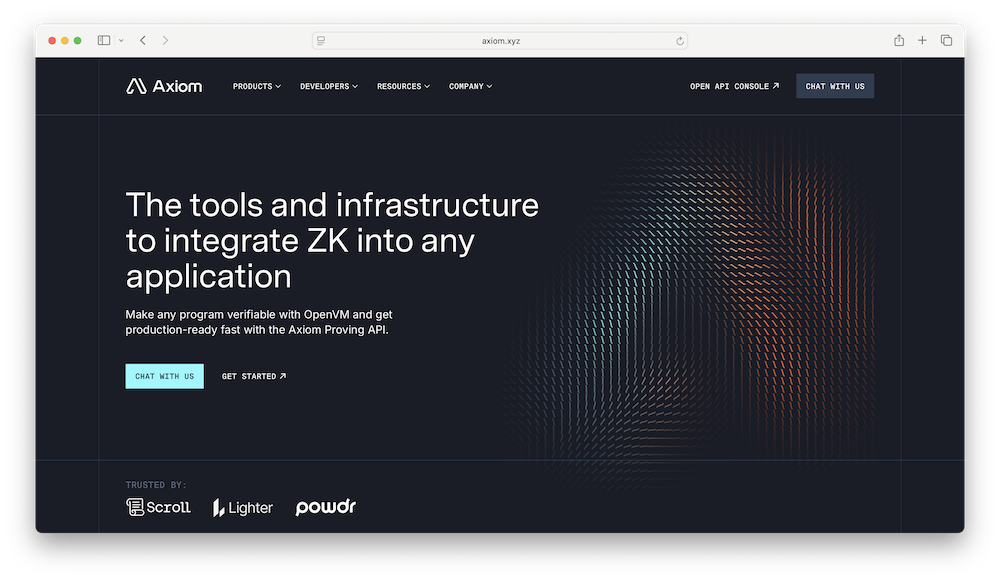The image size is (1000, 580).
Task: Follow the Get Started link
Action: tap(254, 376)
